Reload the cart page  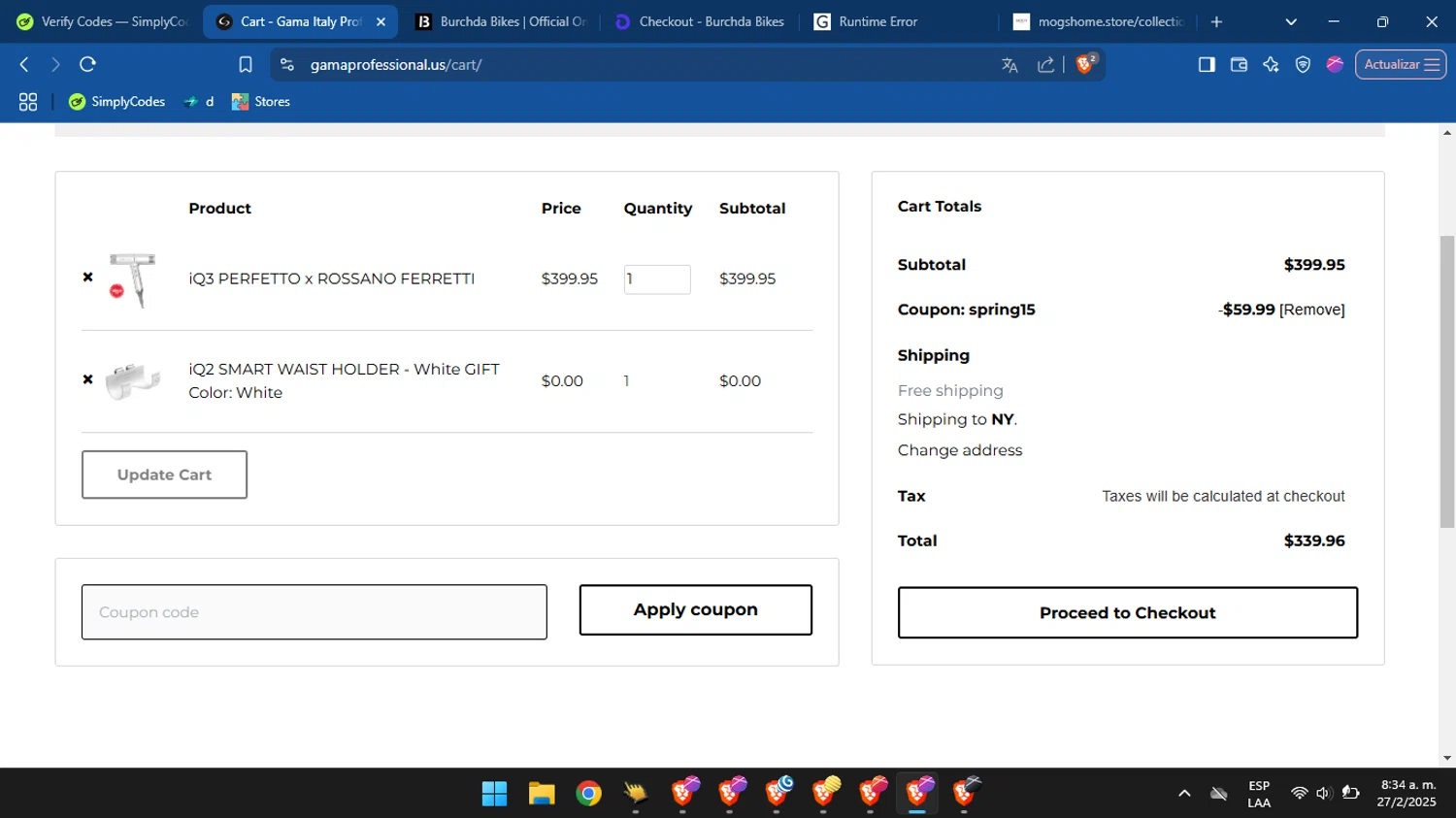pos(87,64)
